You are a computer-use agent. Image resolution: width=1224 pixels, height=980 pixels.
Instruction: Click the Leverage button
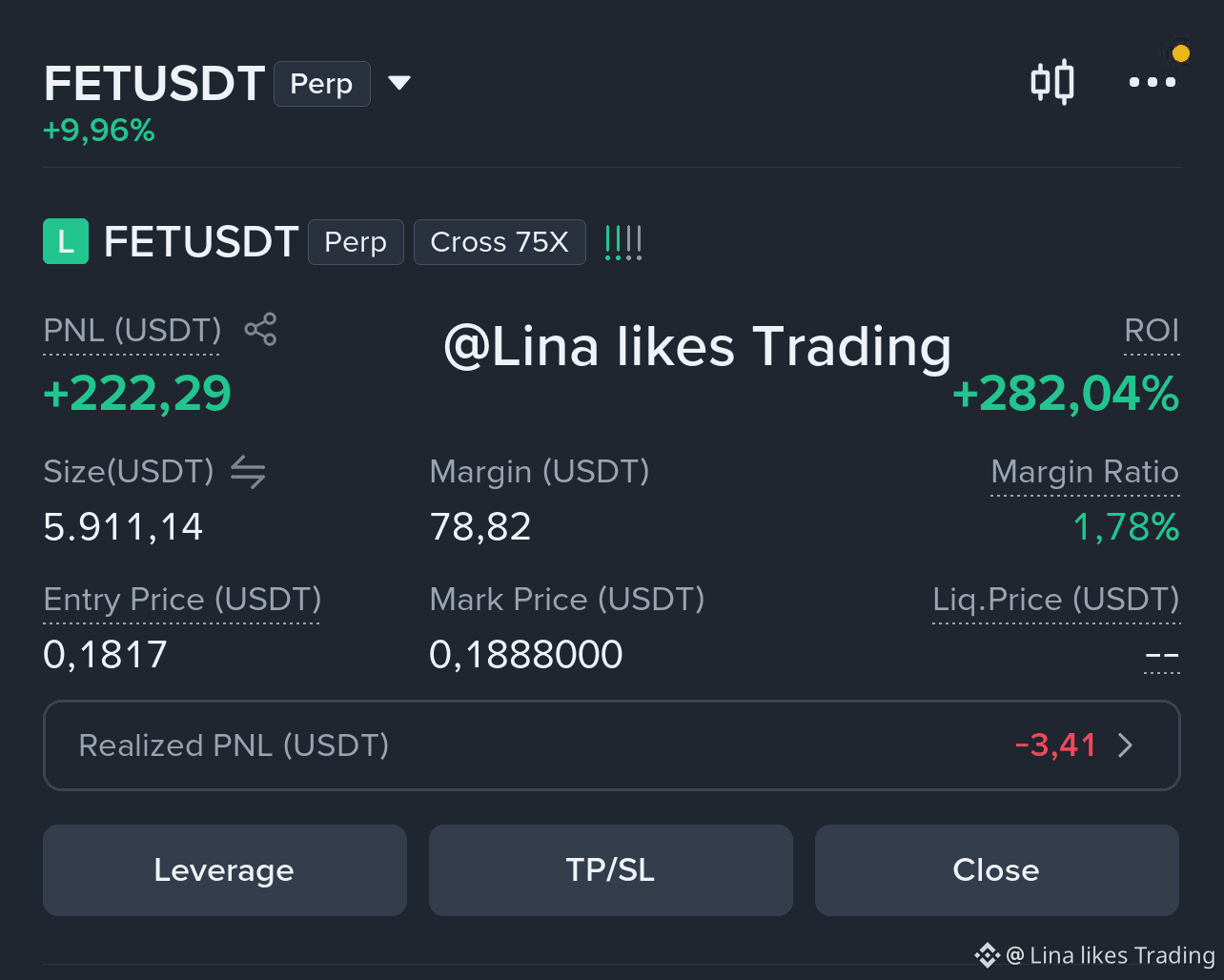click(x=225, y=870)
